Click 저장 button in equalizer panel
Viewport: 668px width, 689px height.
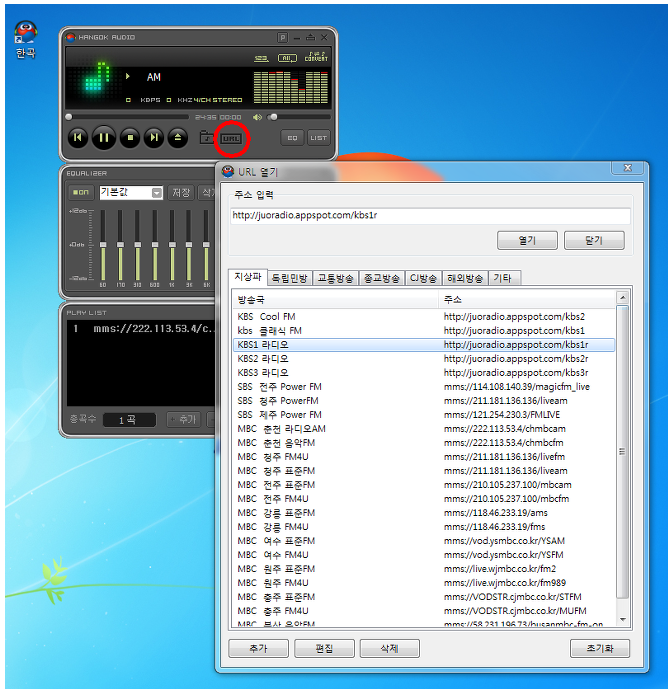(x=181, y=192)
